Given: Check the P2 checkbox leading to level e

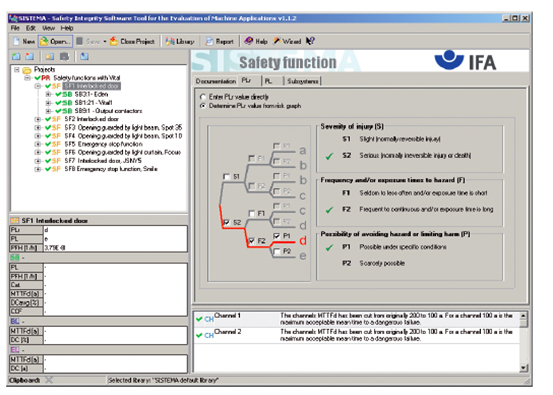Looking at the screenshot, I should [277, 251].
